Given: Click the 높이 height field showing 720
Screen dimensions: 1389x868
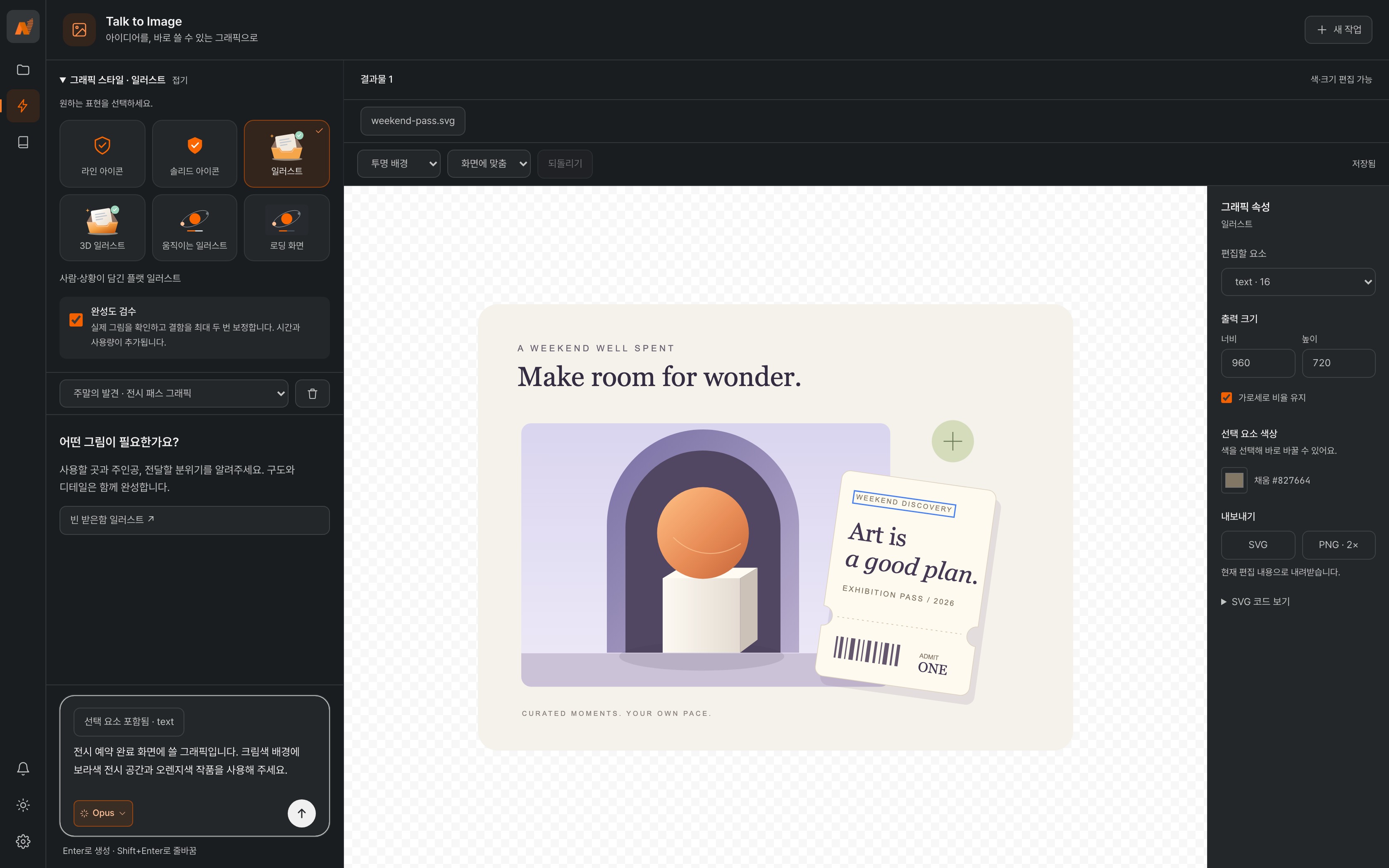Looking at the screenshot, I should (x=1338, y=363).
